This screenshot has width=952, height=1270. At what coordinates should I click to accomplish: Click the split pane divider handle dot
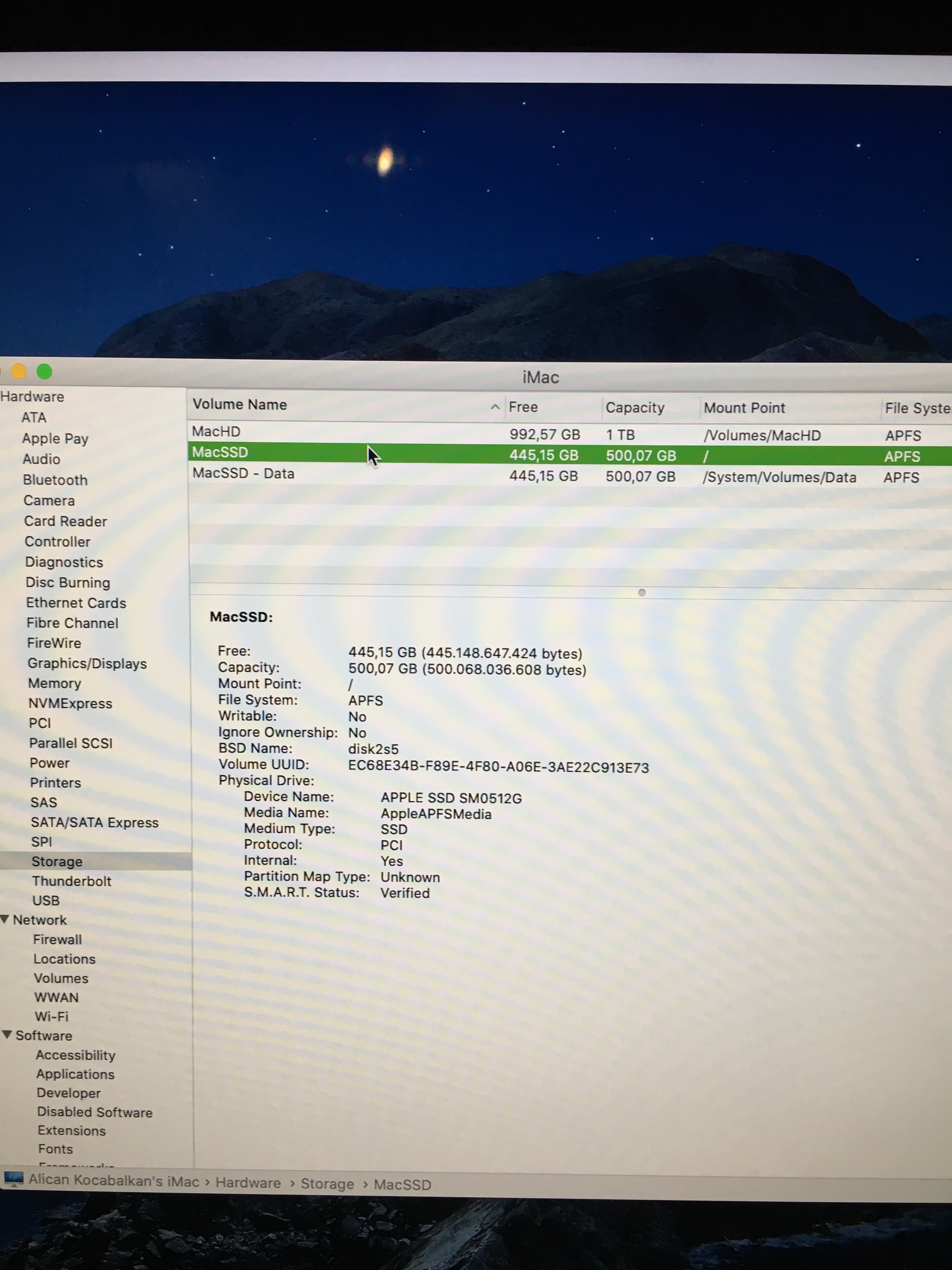click(642, 592)
